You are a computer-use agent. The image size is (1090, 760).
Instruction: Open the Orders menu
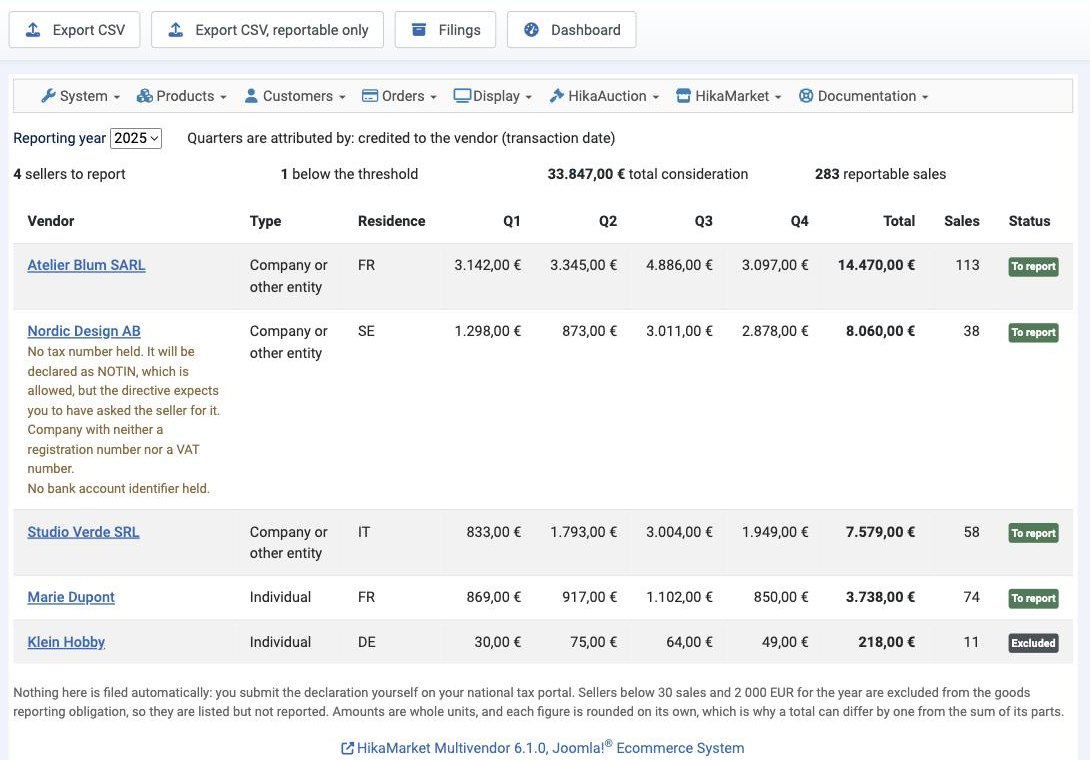click(x=399, y=96)
